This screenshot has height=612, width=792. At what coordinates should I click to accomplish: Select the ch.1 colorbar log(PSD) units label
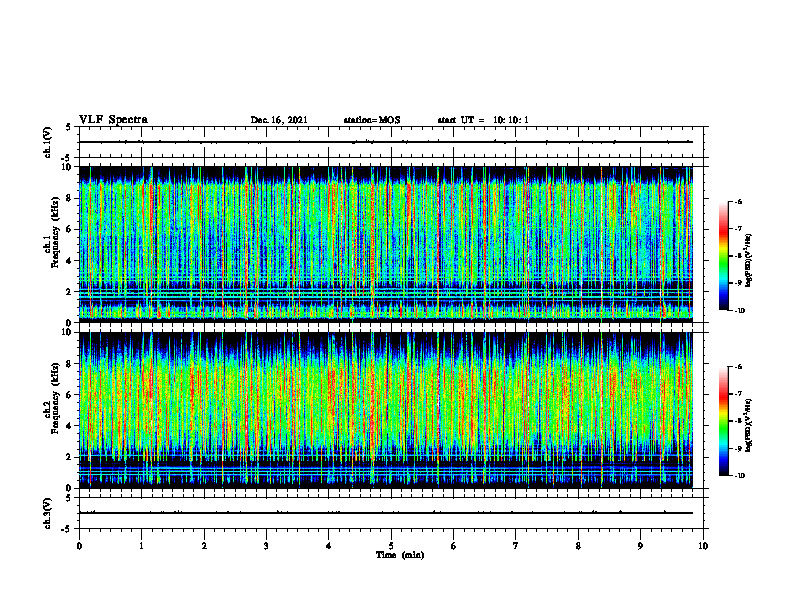point(749,261)
